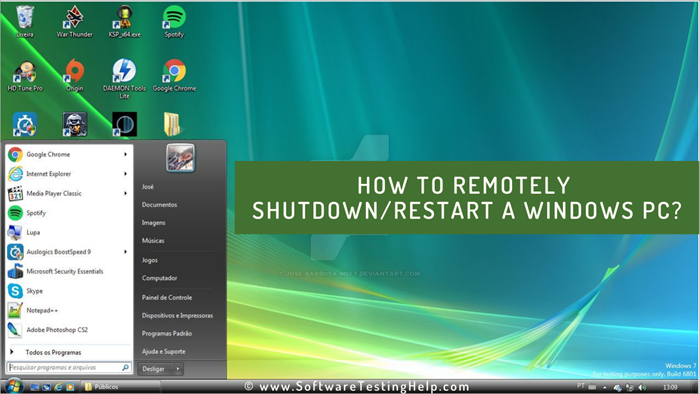Screen dimensions: 700x394
Task: Expand the Auslogics BoostSpeed 9 submenu arrow
Action: pos(125,252)
